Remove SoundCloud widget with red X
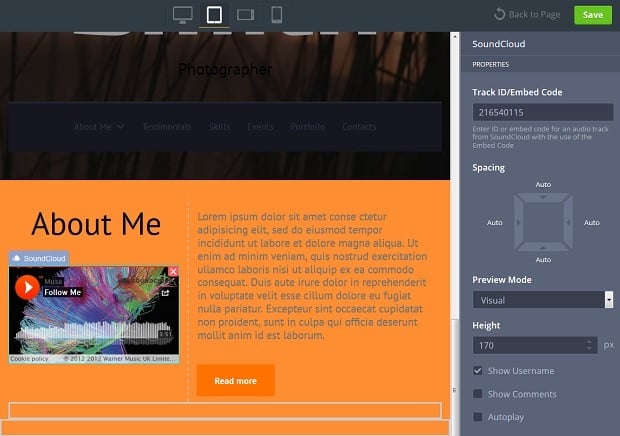 click(173, 271)
